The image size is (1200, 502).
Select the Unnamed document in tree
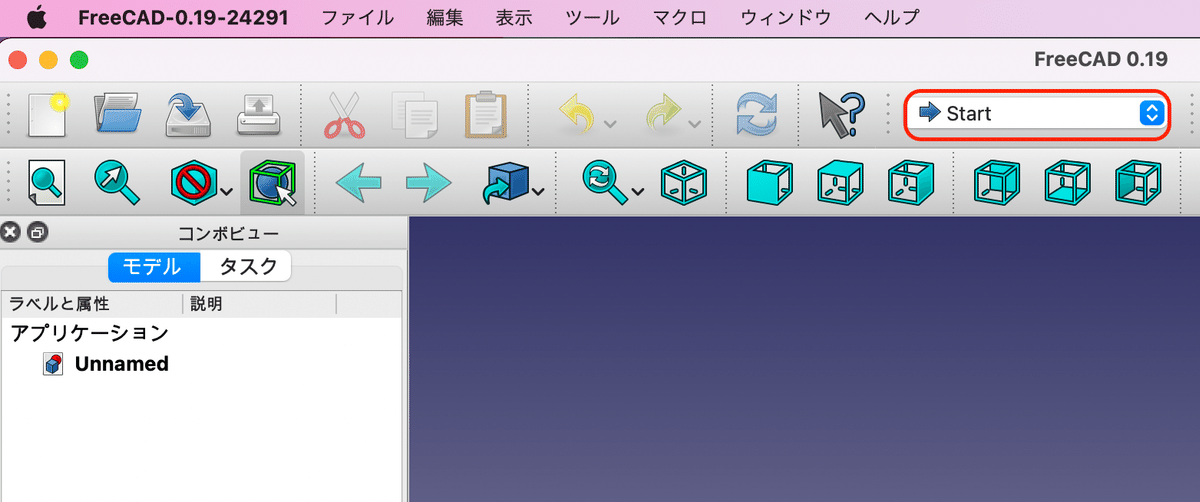tap(121, 364)
